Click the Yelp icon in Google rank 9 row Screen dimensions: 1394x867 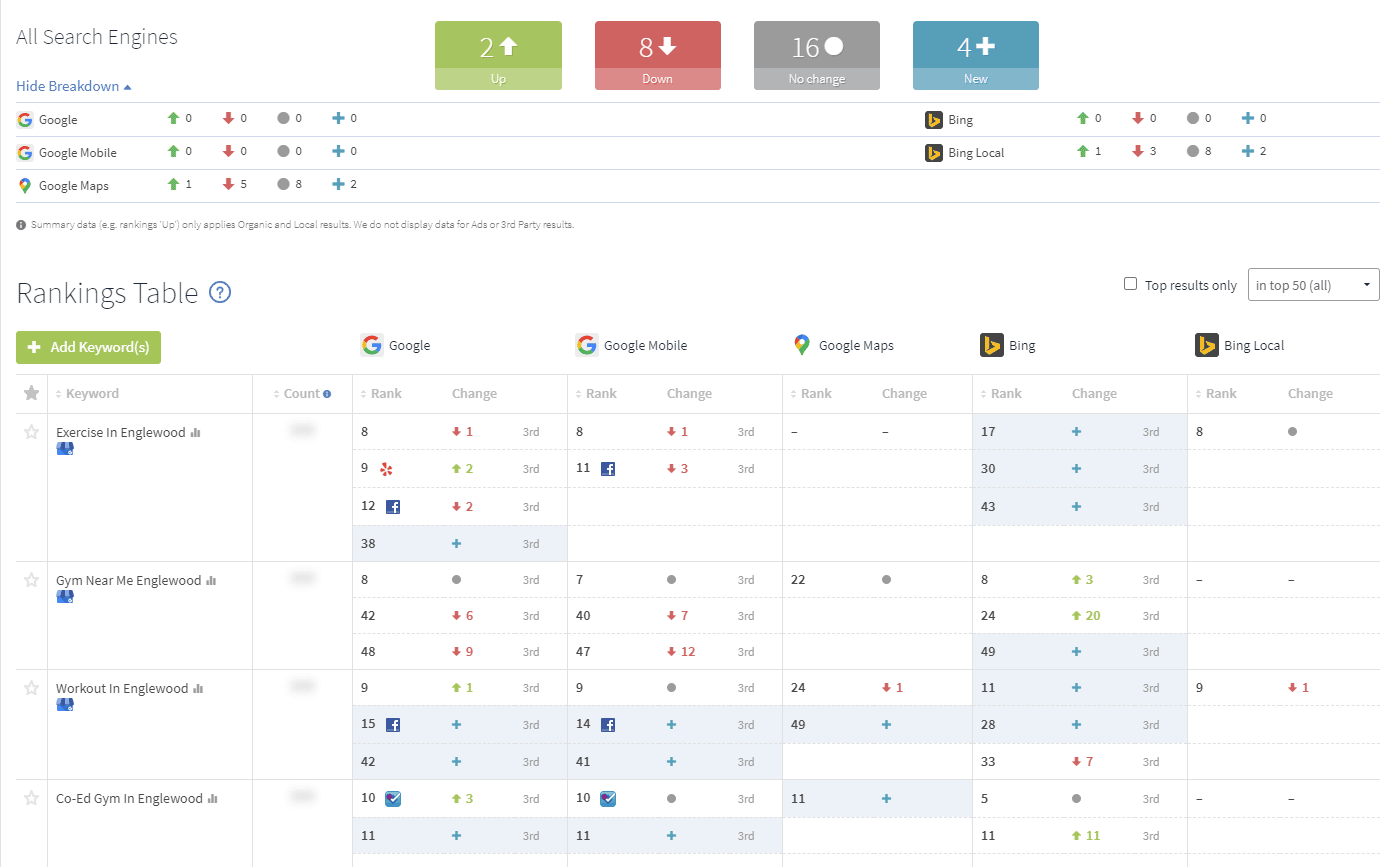(386, 469)
